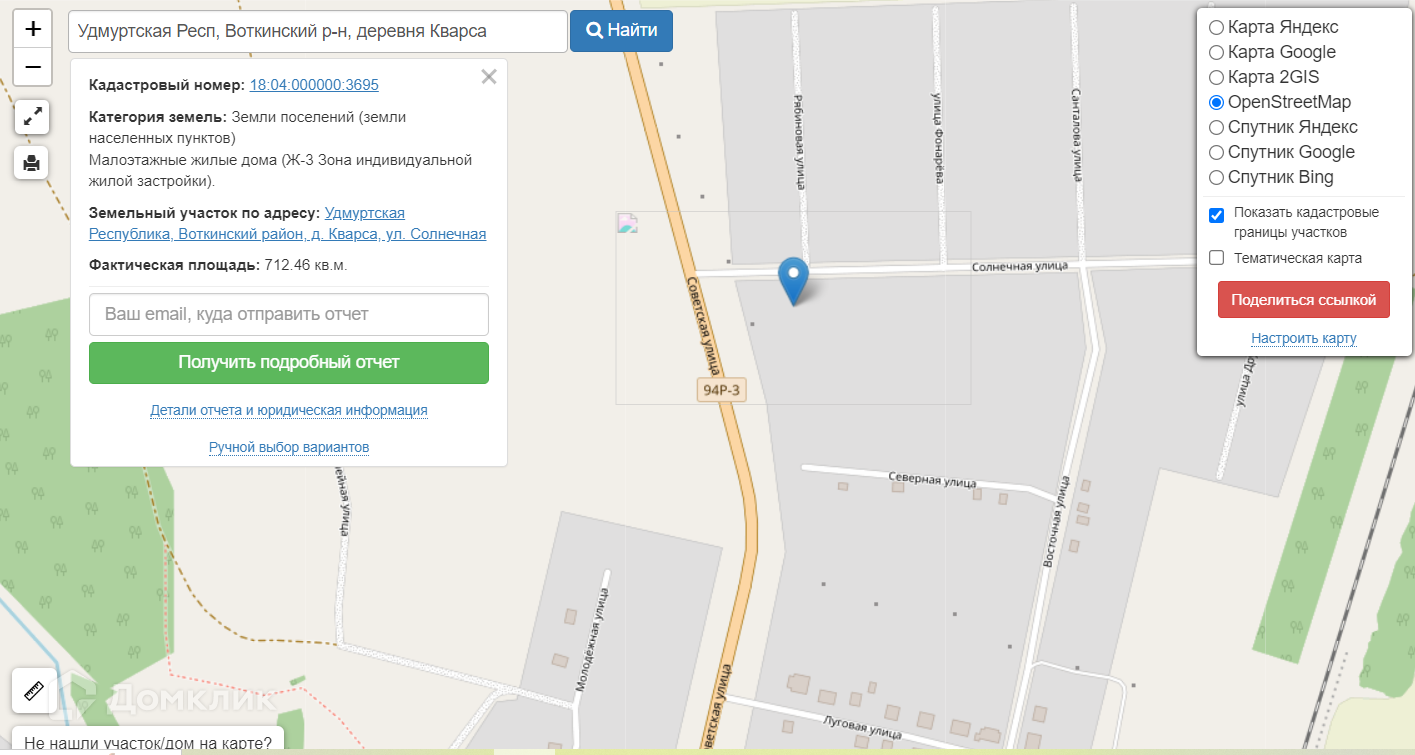Print the map using the printer icon

[32, 162]
